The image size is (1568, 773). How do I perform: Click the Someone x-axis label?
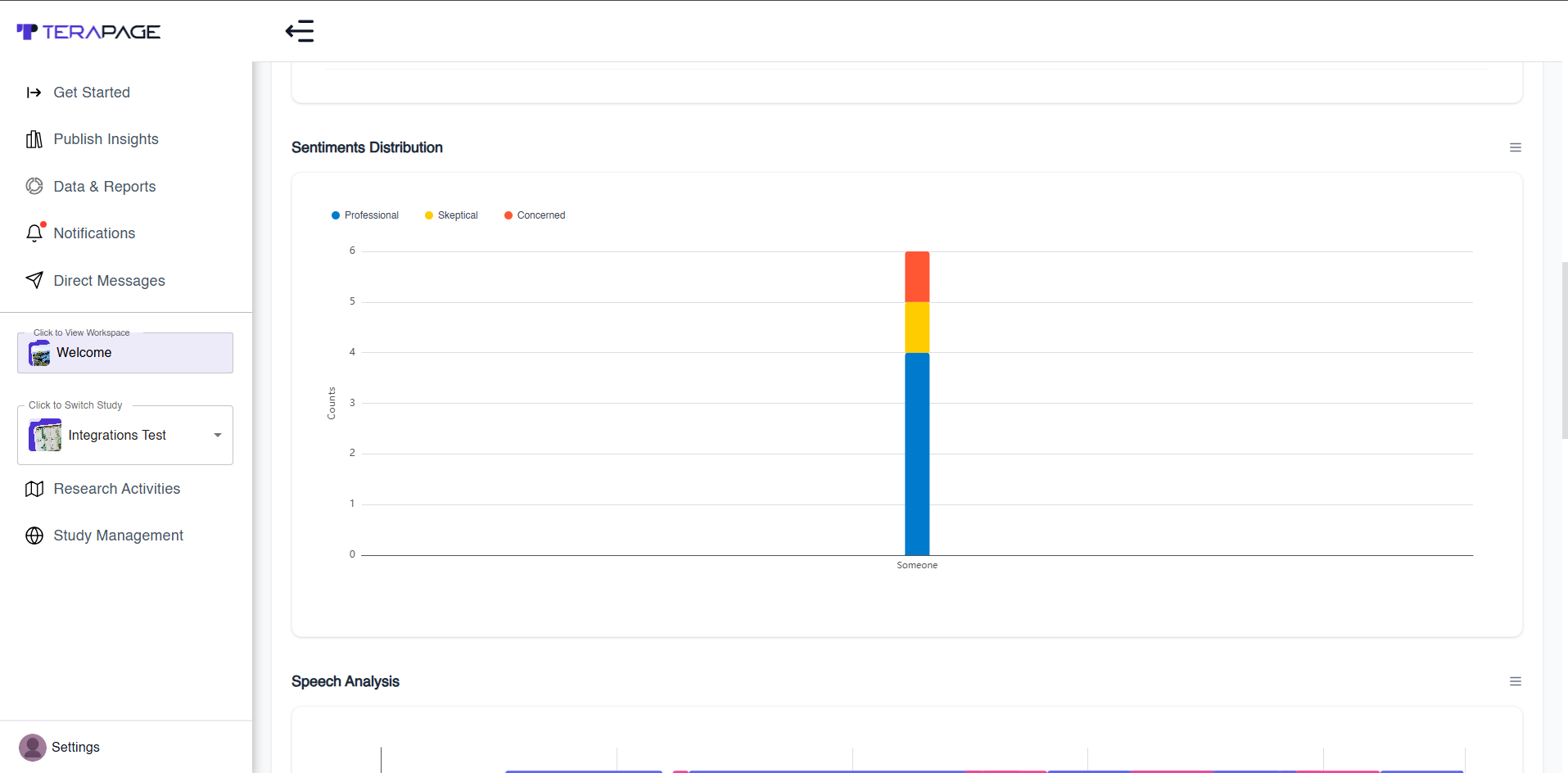[x=917, y=565]
